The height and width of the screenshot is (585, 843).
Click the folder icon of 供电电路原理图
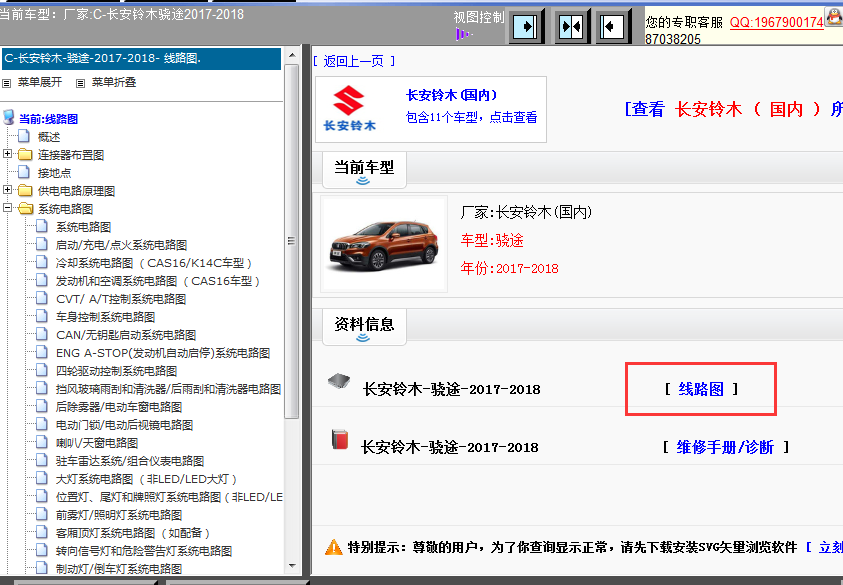click(25, 190)
